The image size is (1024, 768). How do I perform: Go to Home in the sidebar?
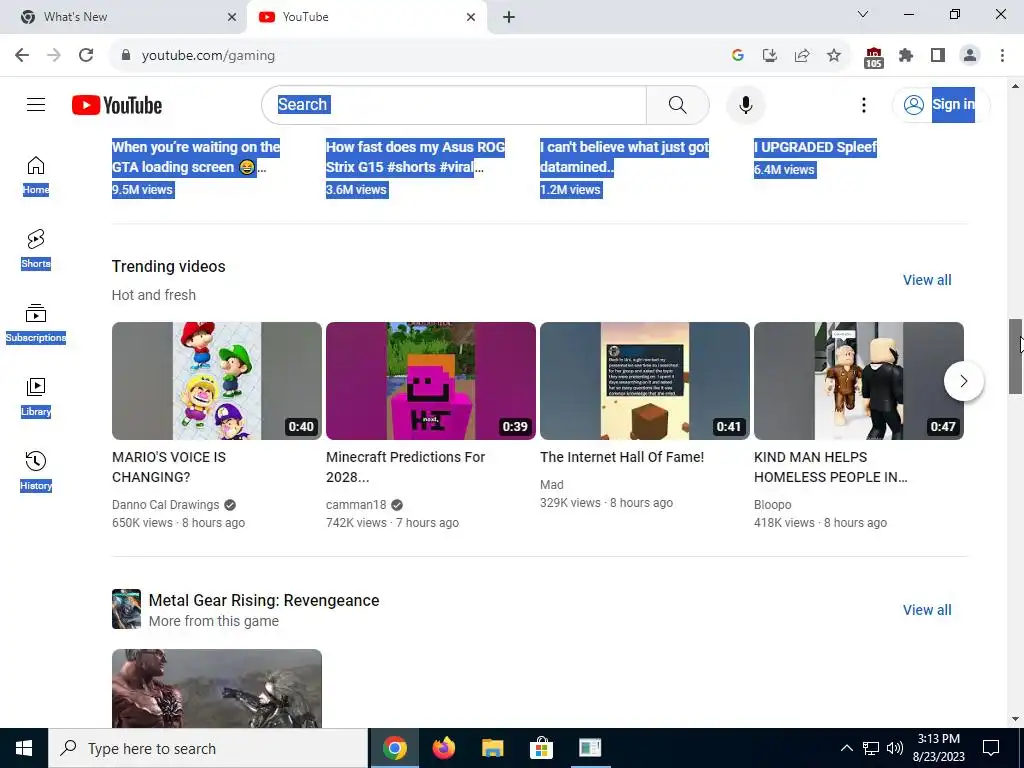pyautogui.click(x=36, y=176)
